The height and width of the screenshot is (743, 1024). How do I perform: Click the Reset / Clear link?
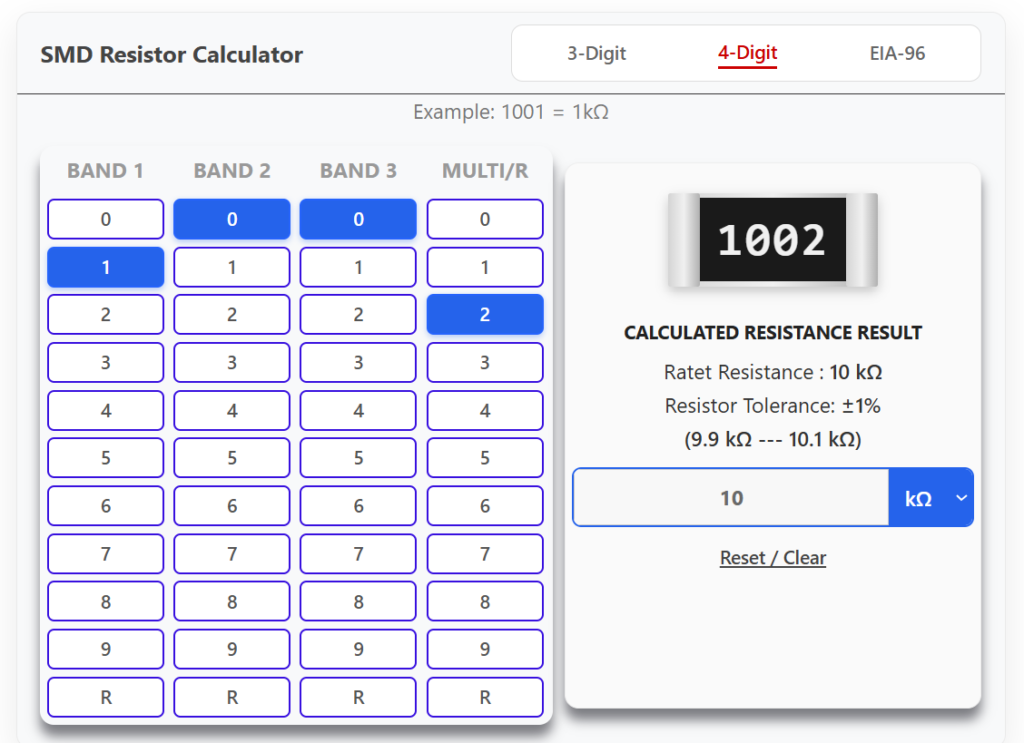pyautogui.click(x=773, y=558)
